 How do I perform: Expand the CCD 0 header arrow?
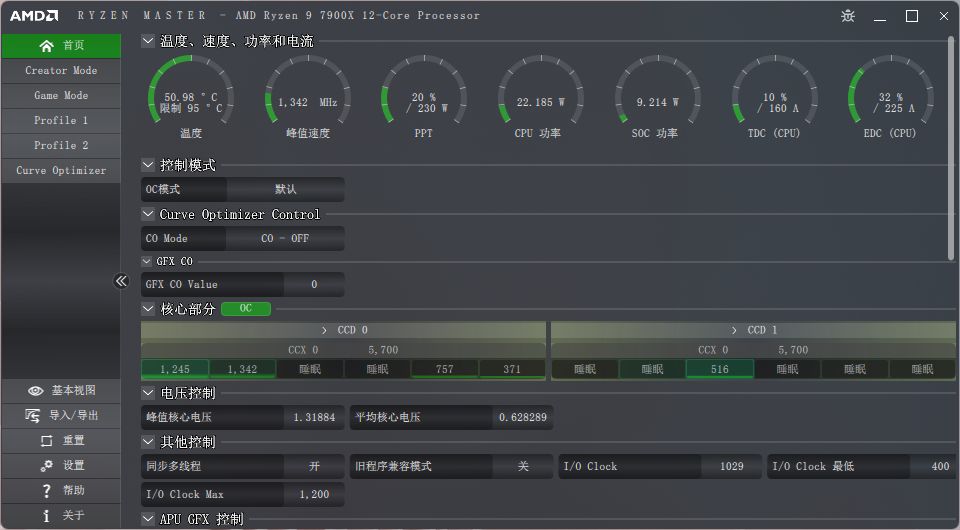click(x=324, y=330)
